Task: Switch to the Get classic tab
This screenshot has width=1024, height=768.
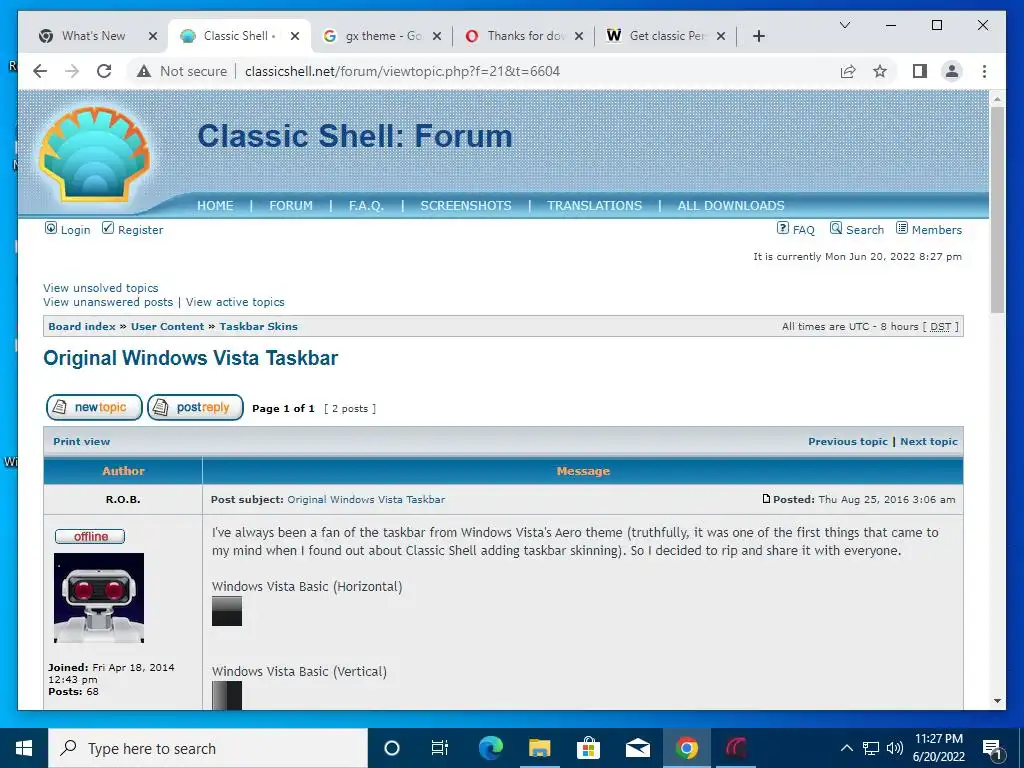Action: pos(667,36)
